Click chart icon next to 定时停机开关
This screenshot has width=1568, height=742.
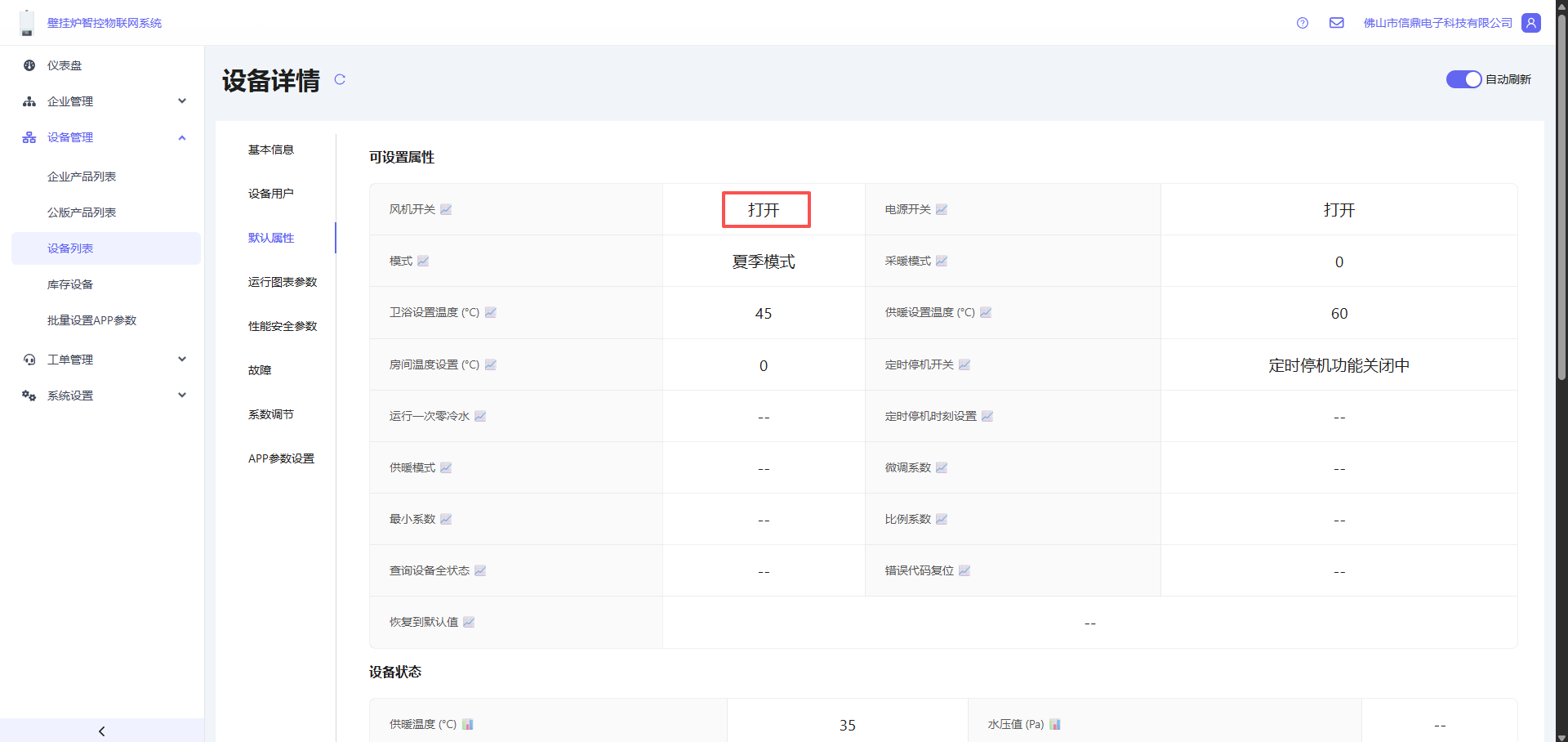[x=964, y=364]
